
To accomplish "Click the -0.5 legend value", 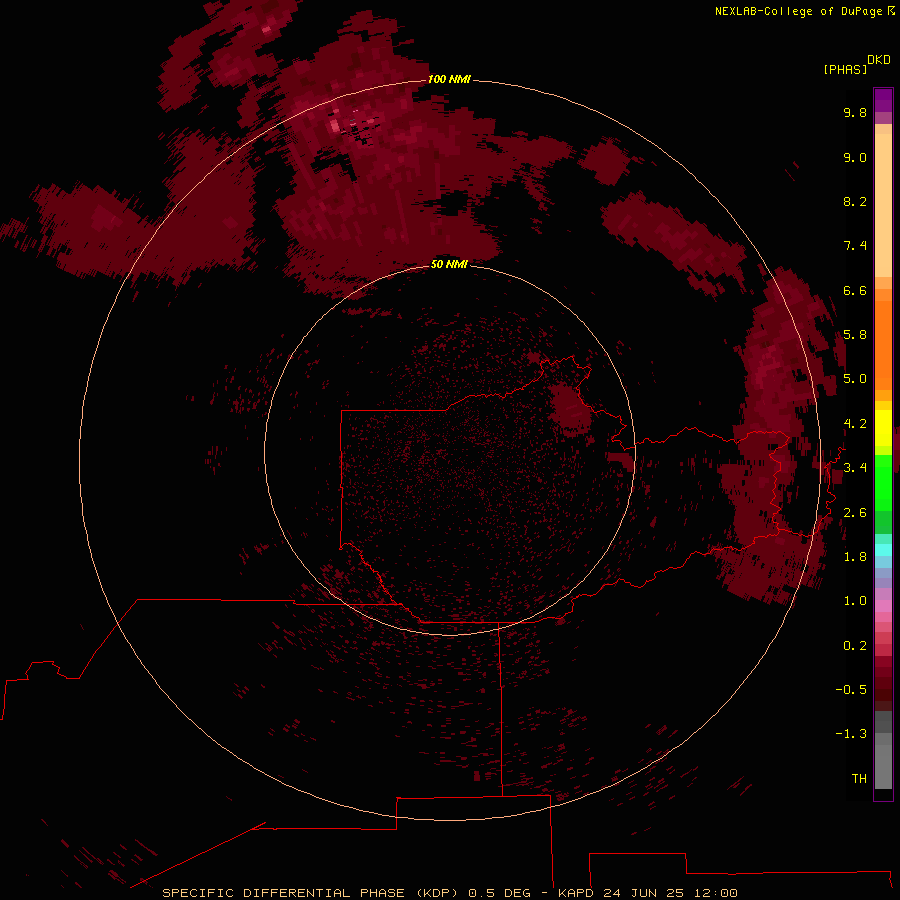I will (x=851, y=690).
